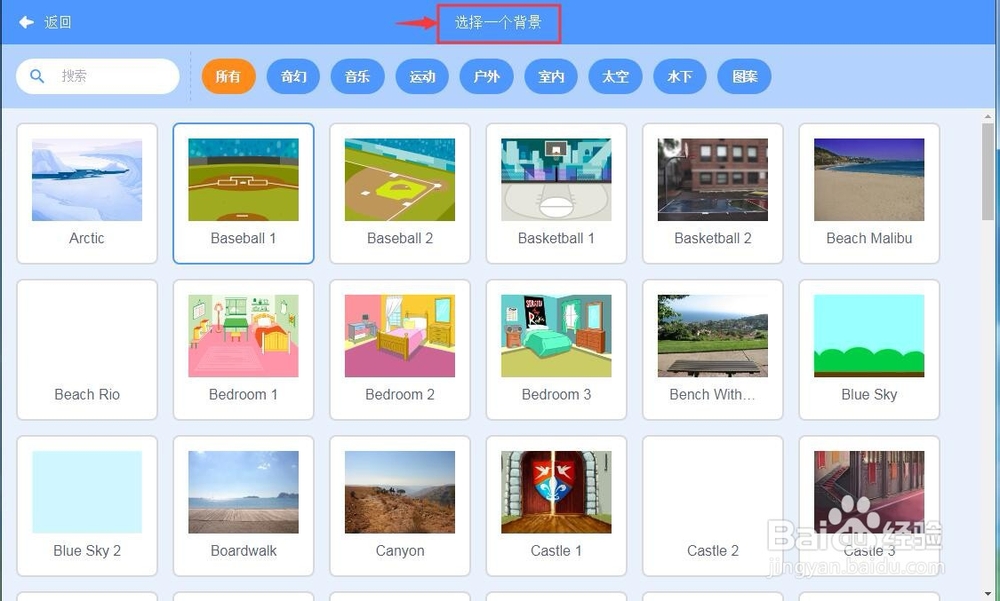Choose the Beach Rio backdrop
The width and height of the screenshot is (1000, 601).
coord(87,350)
